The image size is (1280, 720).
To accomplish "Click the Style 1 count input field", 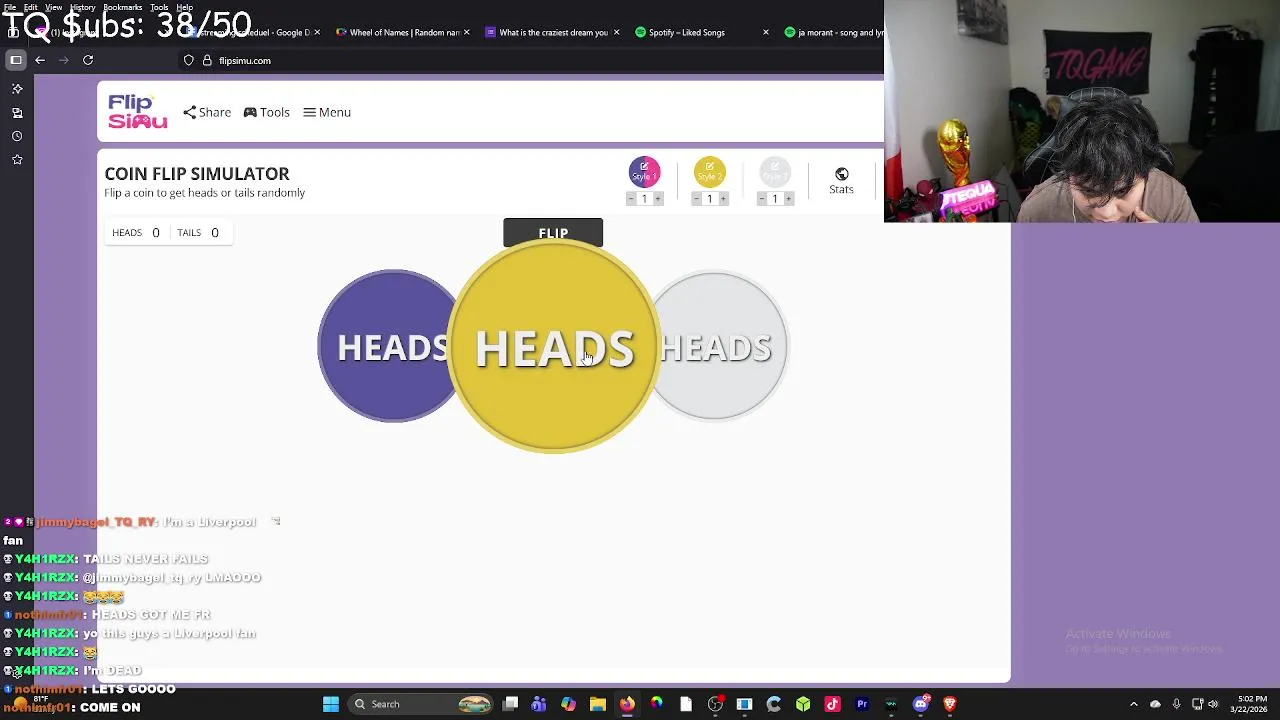I will [644, 199].
